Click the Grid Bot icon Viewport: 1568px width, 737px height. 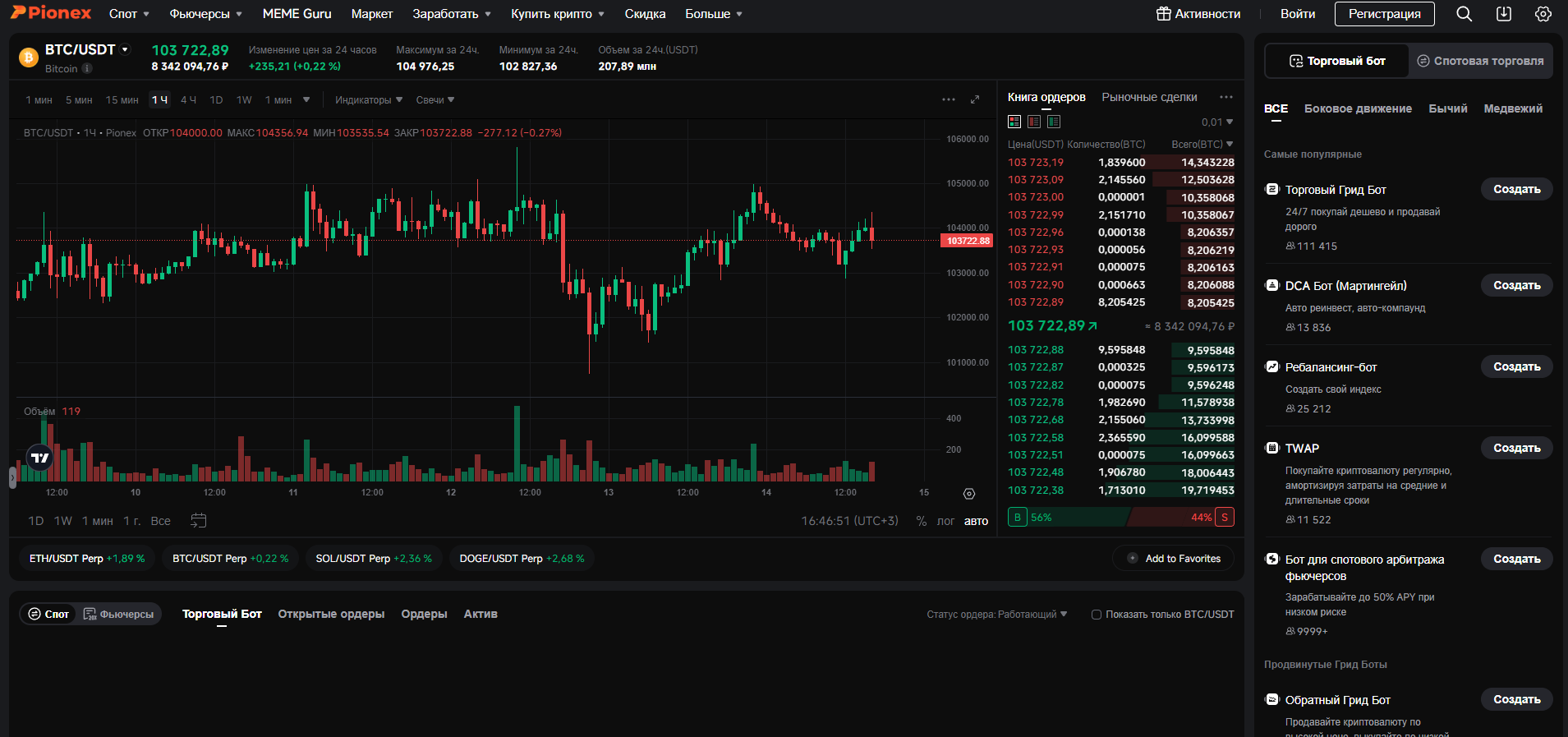pyautogui.click(x=1272, y=190)
